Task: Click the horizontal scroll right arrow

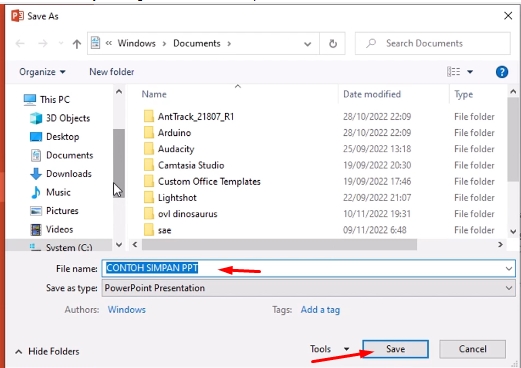Action: coord(500,245)
